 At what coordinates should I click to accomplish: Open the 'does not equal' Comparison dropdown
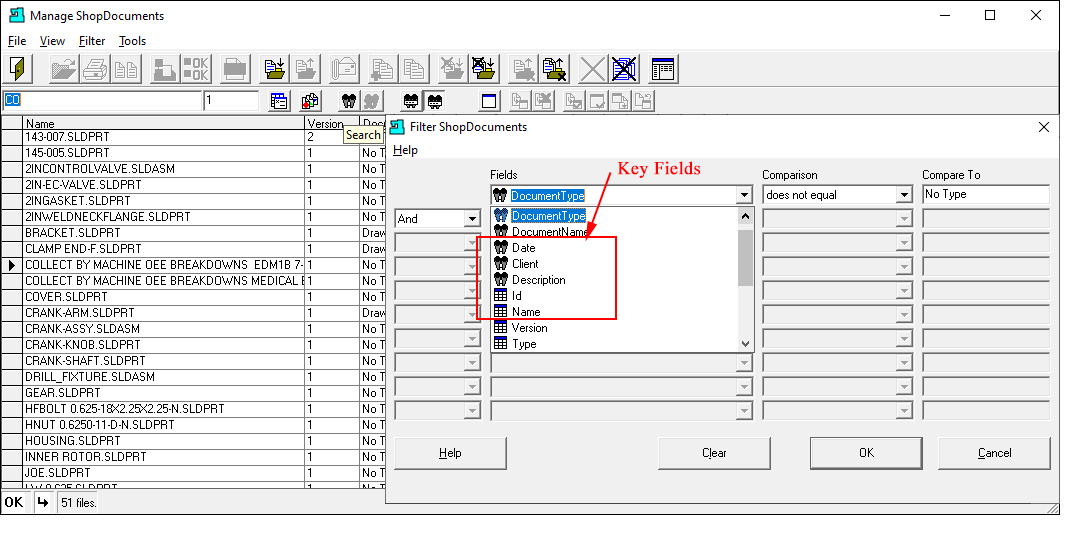pos(904,195)
